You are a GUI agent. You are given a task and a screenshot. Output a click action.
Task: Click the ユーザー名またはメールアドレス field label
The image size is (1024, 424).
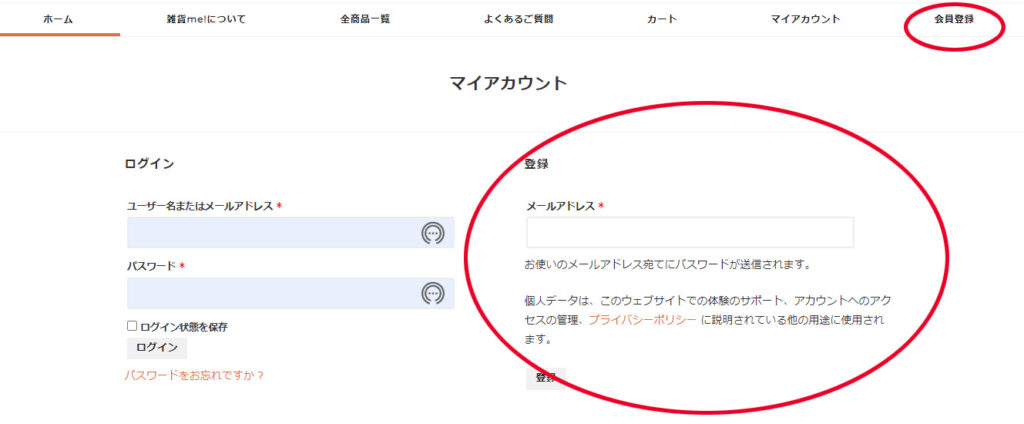click(x=200, y=206)
